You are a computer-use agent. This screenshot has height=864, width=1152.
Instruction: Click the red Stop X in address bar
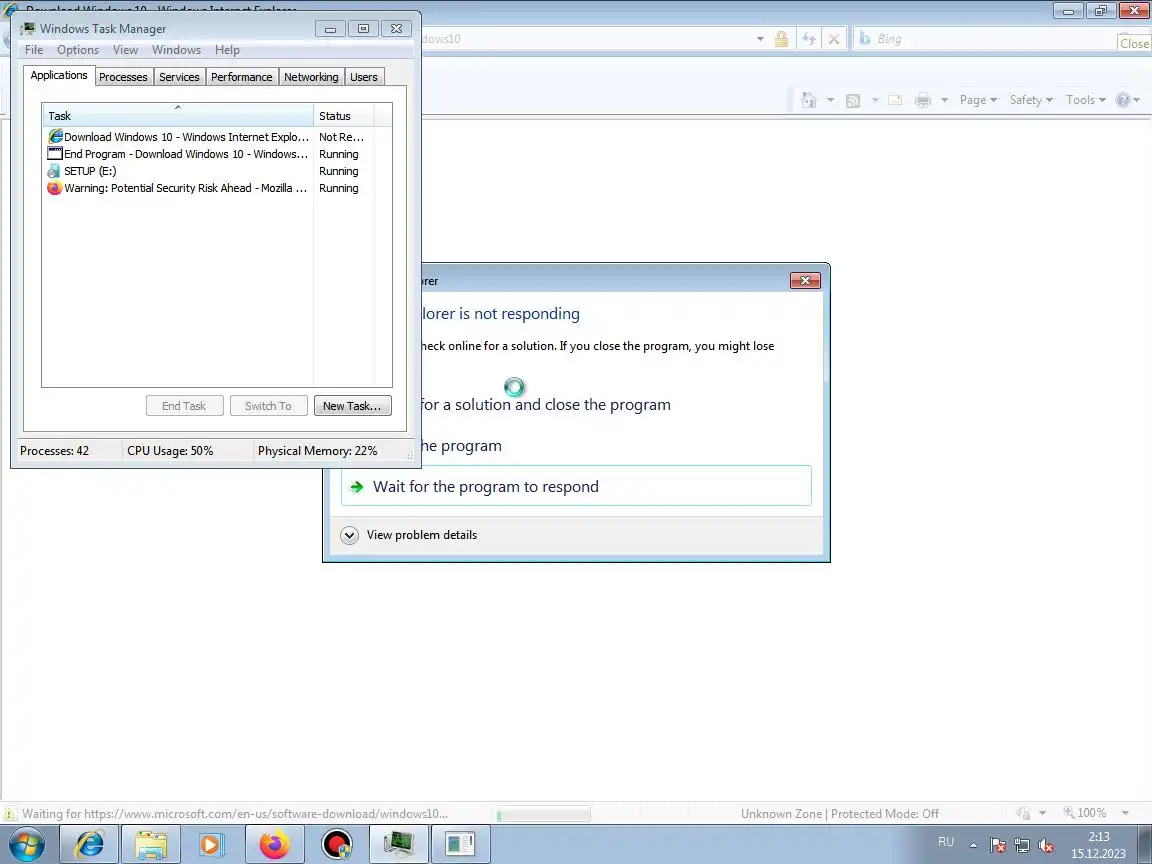pyautogui.click(x=834, y=39)
